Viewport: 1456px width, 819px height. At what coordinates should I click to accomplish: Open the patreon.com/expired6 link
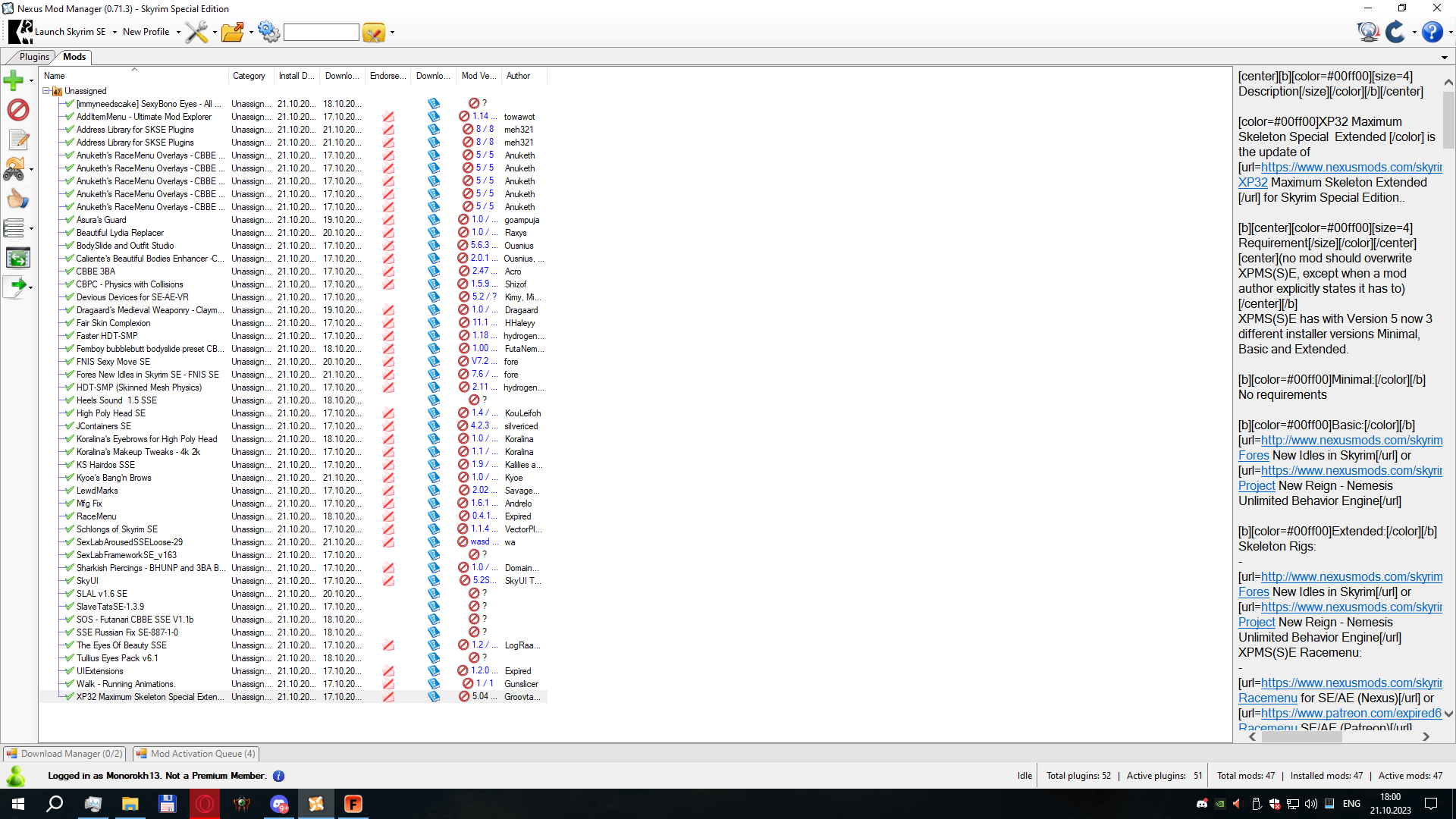(x=1351, y=713)
